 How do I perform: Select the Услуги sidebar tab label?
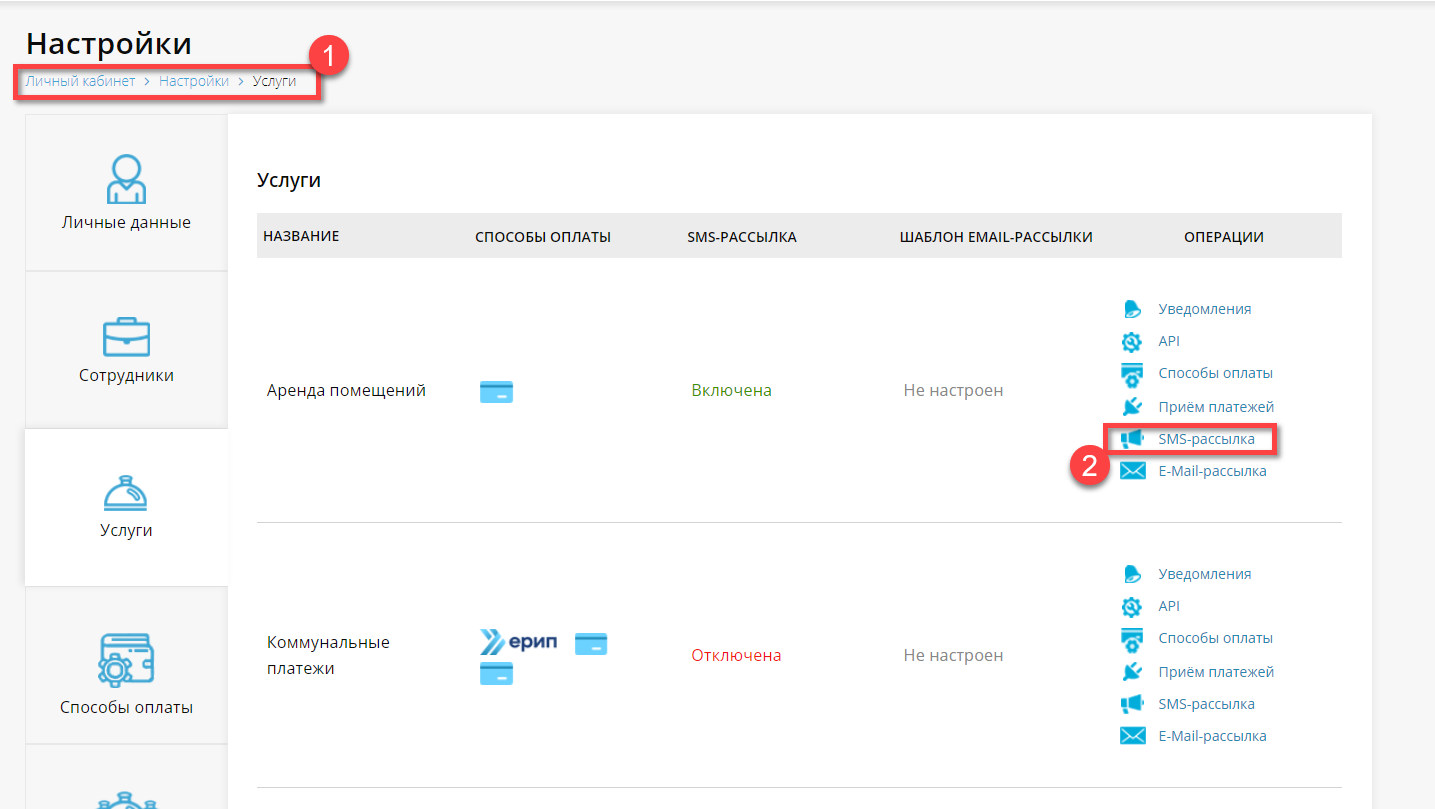(x=126, y=530)
